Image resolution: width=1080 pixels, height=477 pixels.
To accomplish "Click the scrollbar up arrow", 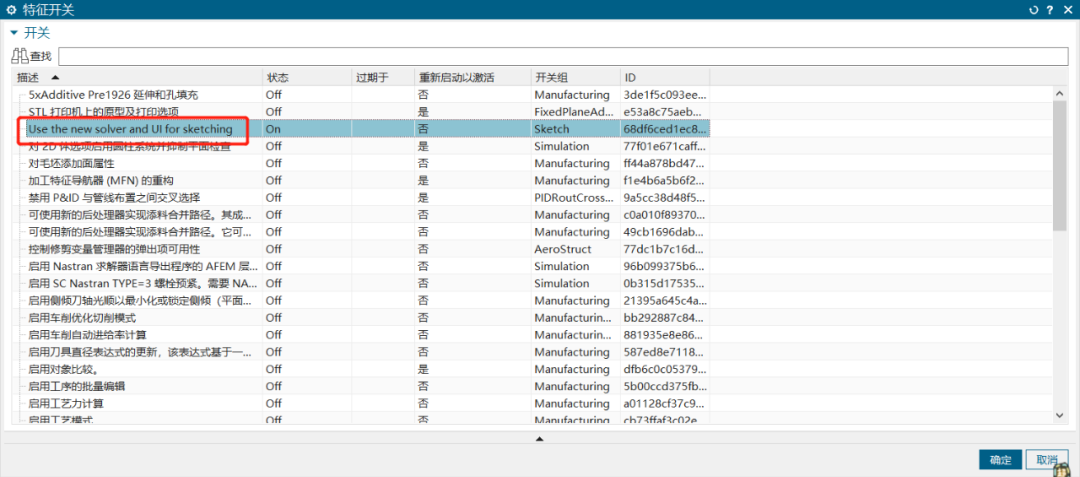I will (x=1061, y=94).
